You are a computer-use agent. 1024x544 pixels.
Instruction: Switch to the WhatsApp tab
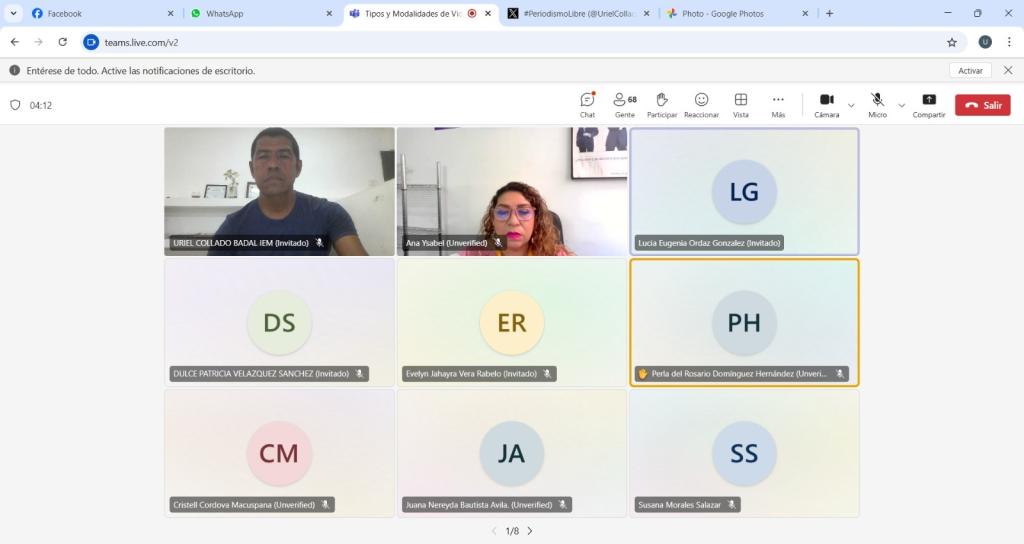260,14
